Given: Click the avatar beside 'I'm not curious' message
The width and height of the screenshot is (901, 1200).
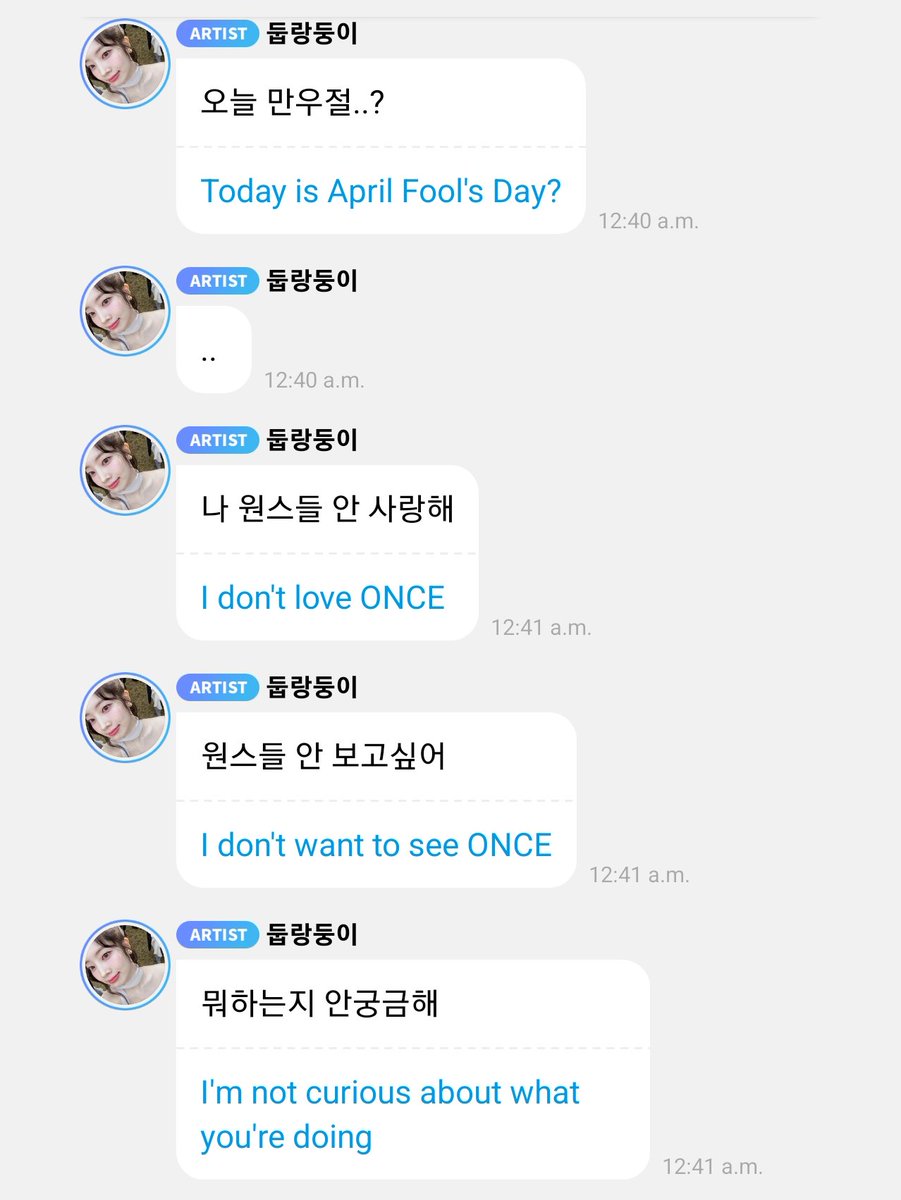Looking at the screenshot, I should pyautogui.click(x=124, y=964).
